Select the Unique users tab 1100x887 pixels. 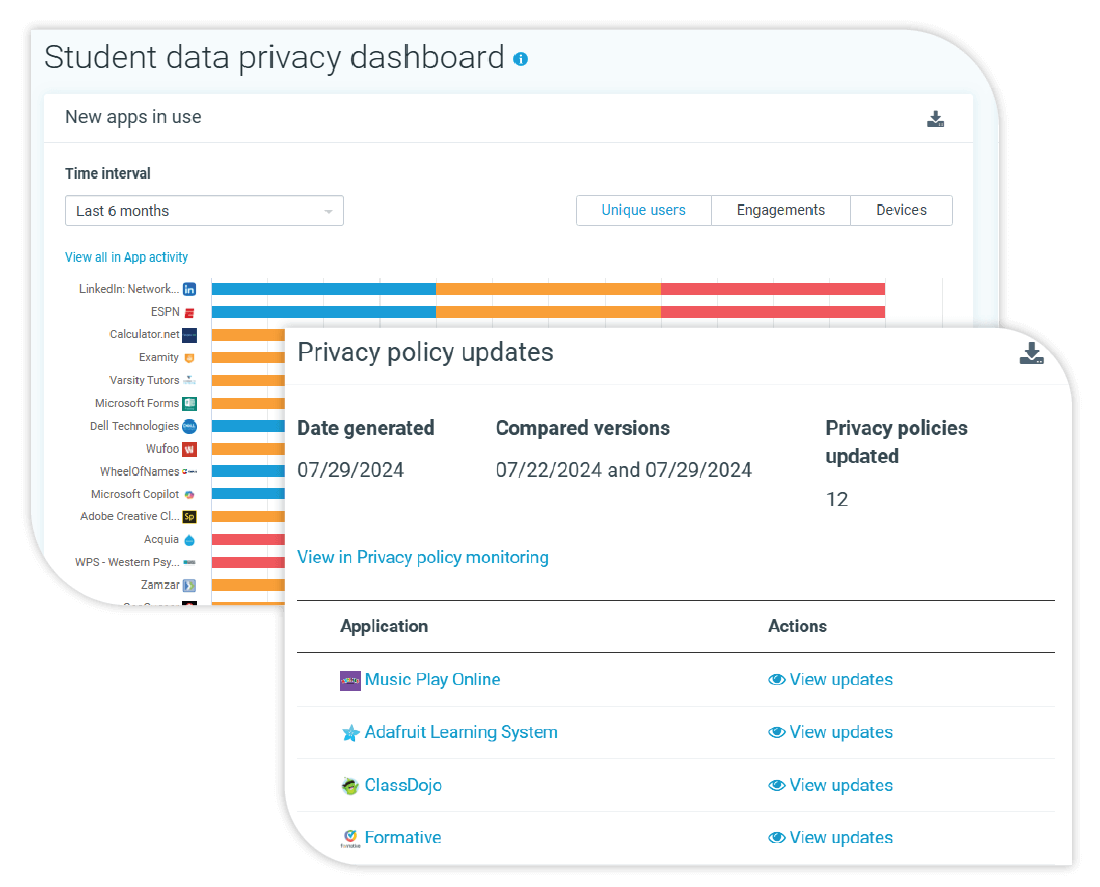pos(643,211)
